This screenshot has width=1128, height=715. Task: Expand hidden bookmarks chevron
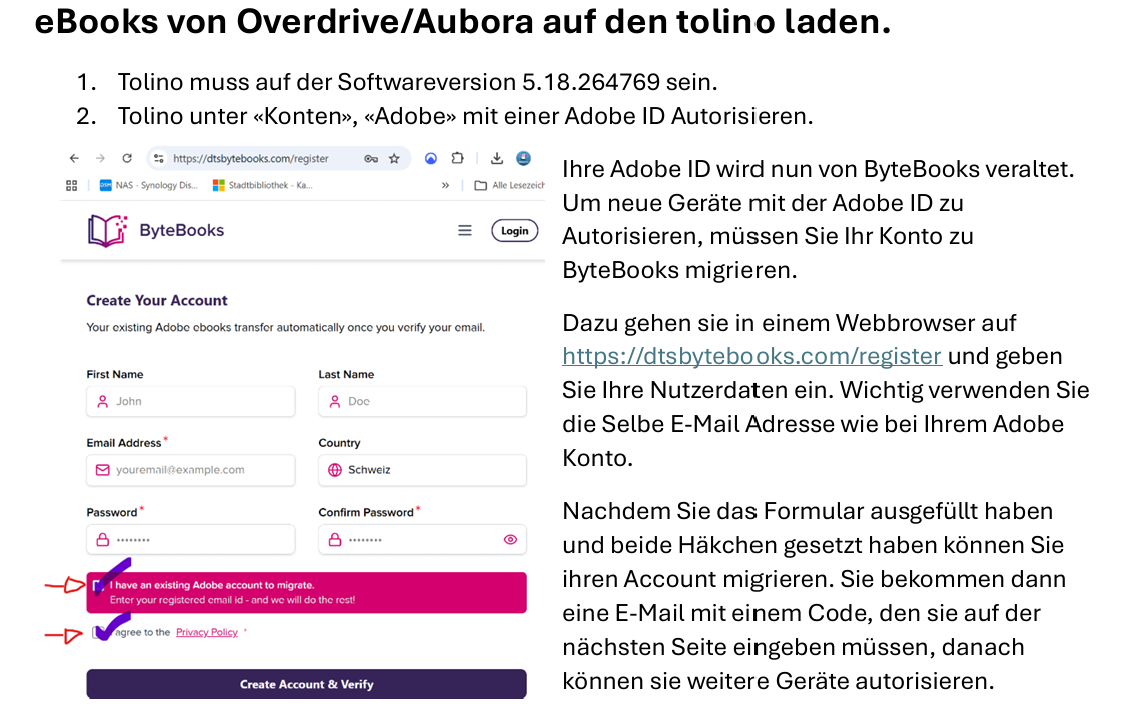pyautogui.click(x=445, y=186)
